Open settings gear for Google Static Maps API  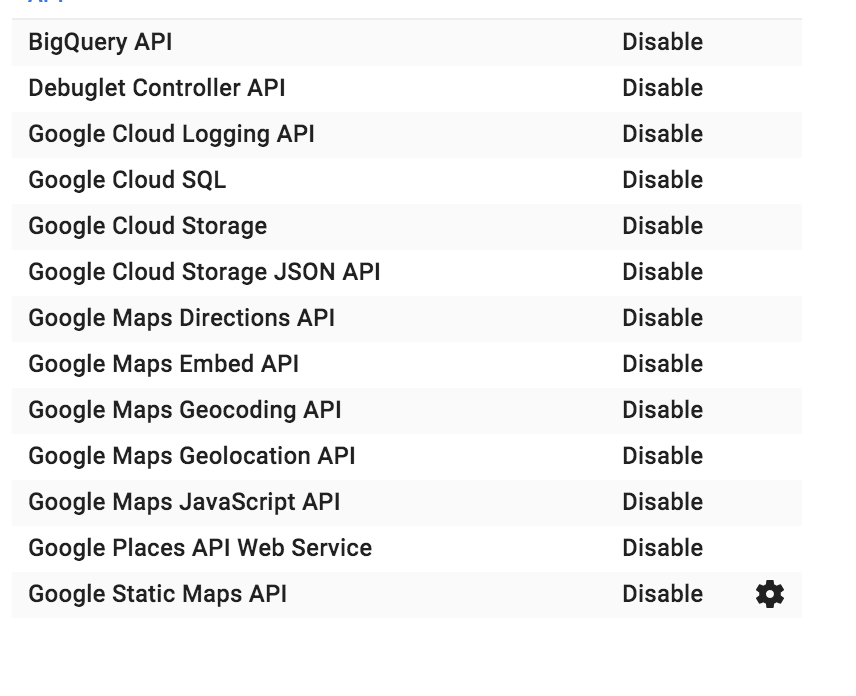770,594
